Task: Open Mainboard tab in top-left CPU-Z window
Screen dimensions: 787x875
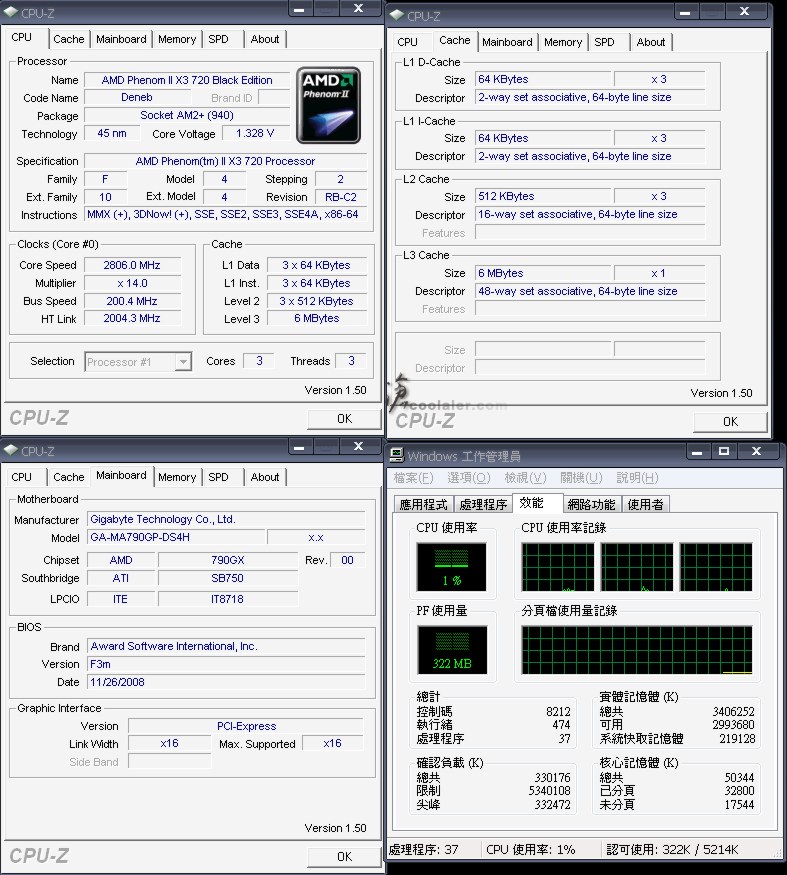Action: (x=121, y=39)
